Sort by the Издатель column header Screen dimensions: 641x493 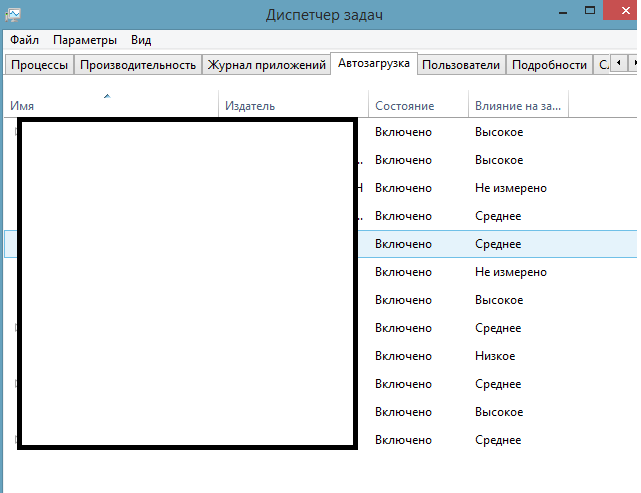[294, 104]
